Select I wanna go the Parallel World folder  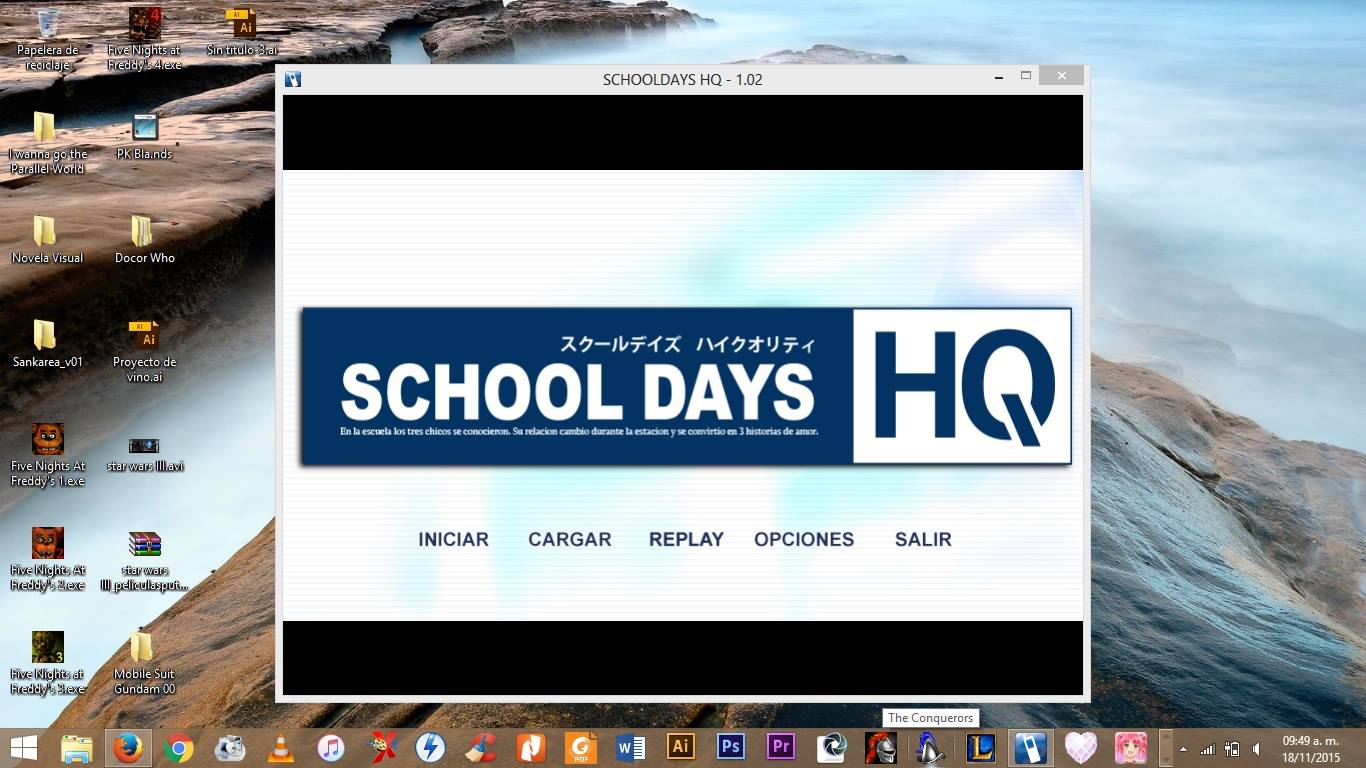click(x=47, y=143)
